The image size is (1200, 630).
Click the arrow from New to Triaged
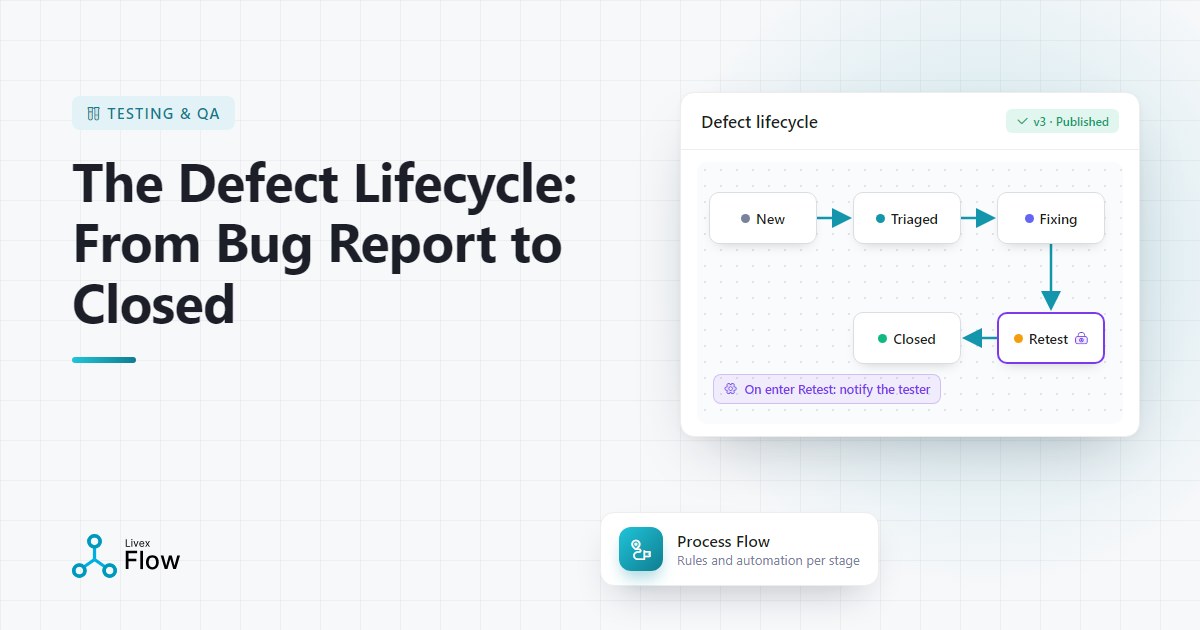[834, 218]
